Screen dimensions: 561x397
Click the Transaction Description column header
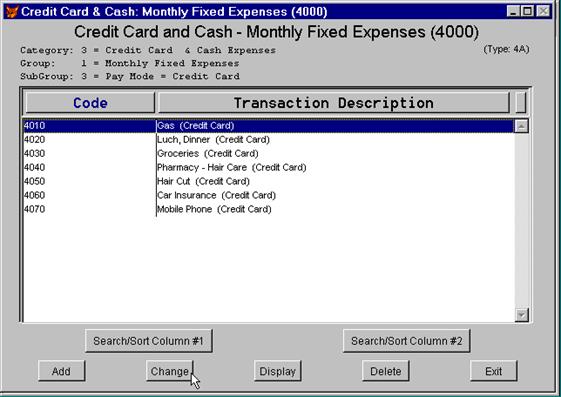pyautogui.click(x=333, y=103)
